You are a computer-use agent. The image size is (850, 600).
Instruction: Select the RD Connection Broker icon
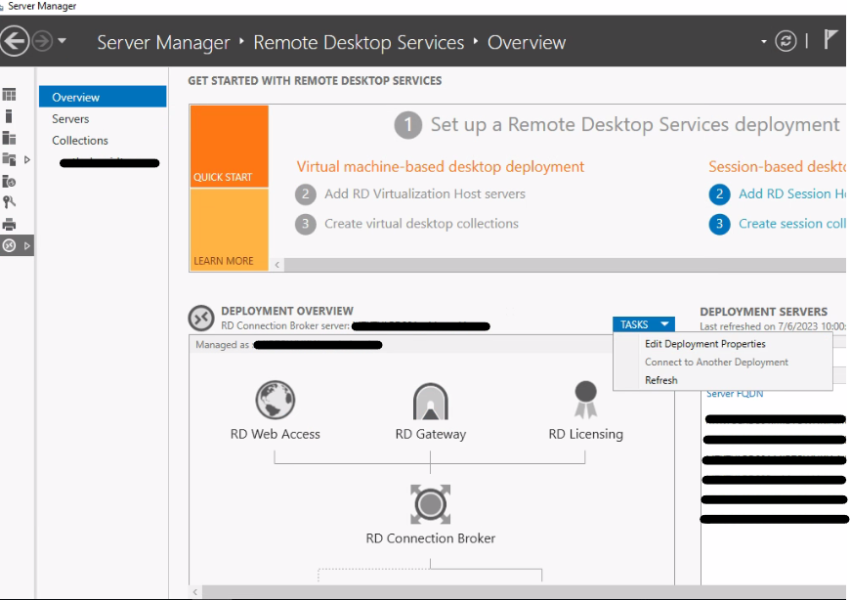[430, 505]
